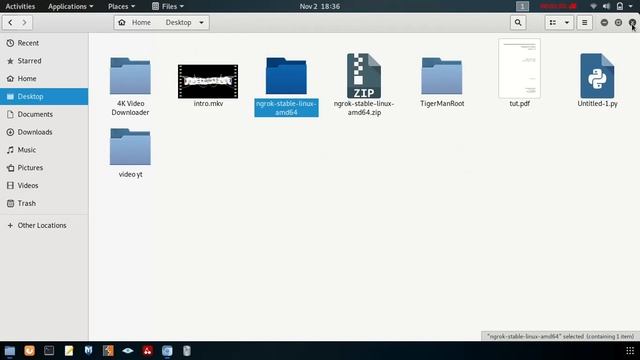Open Starred in the sidebar

[44, 61]
